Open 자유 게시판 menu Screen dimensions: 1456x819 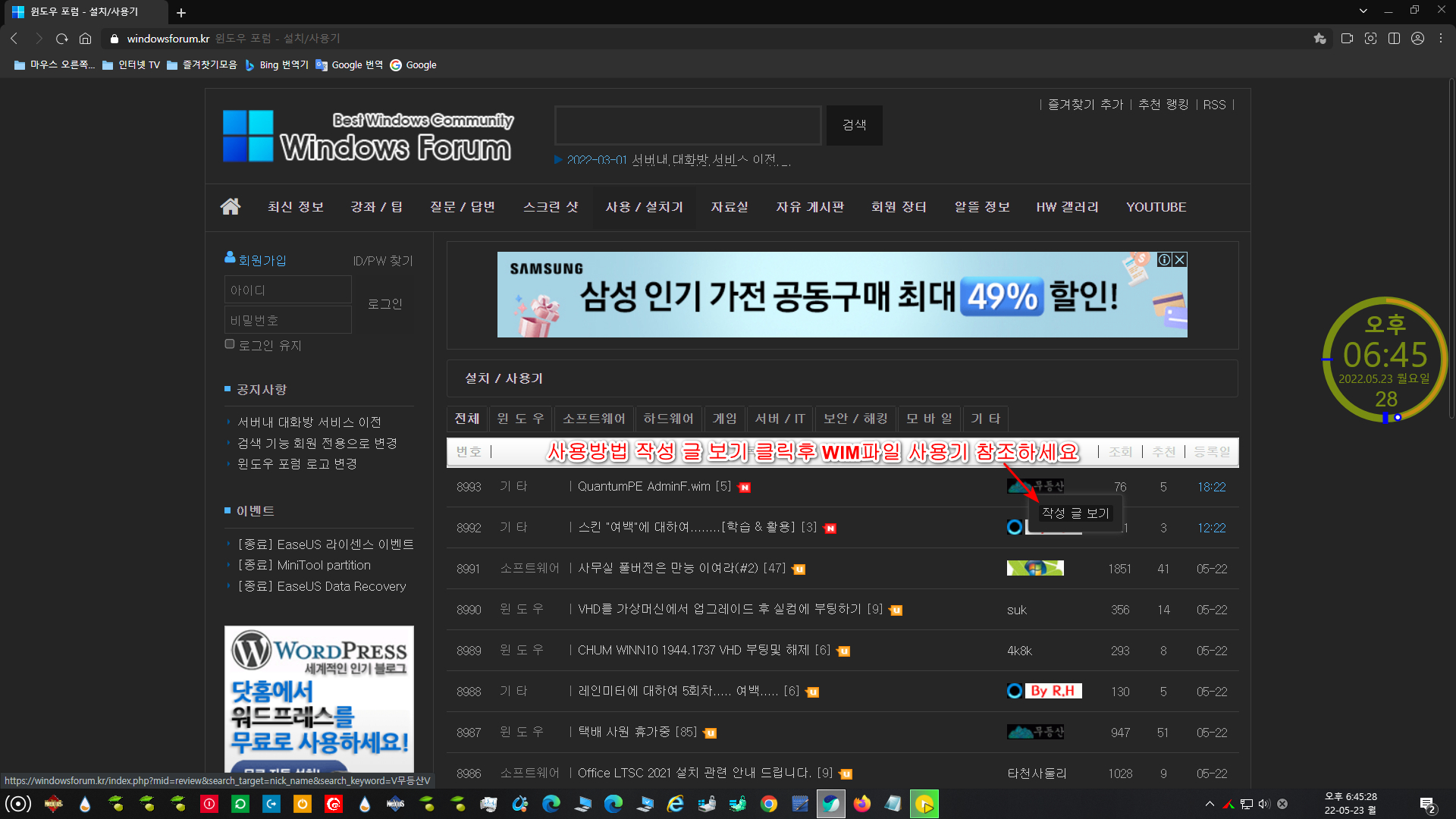pos(809,207)
